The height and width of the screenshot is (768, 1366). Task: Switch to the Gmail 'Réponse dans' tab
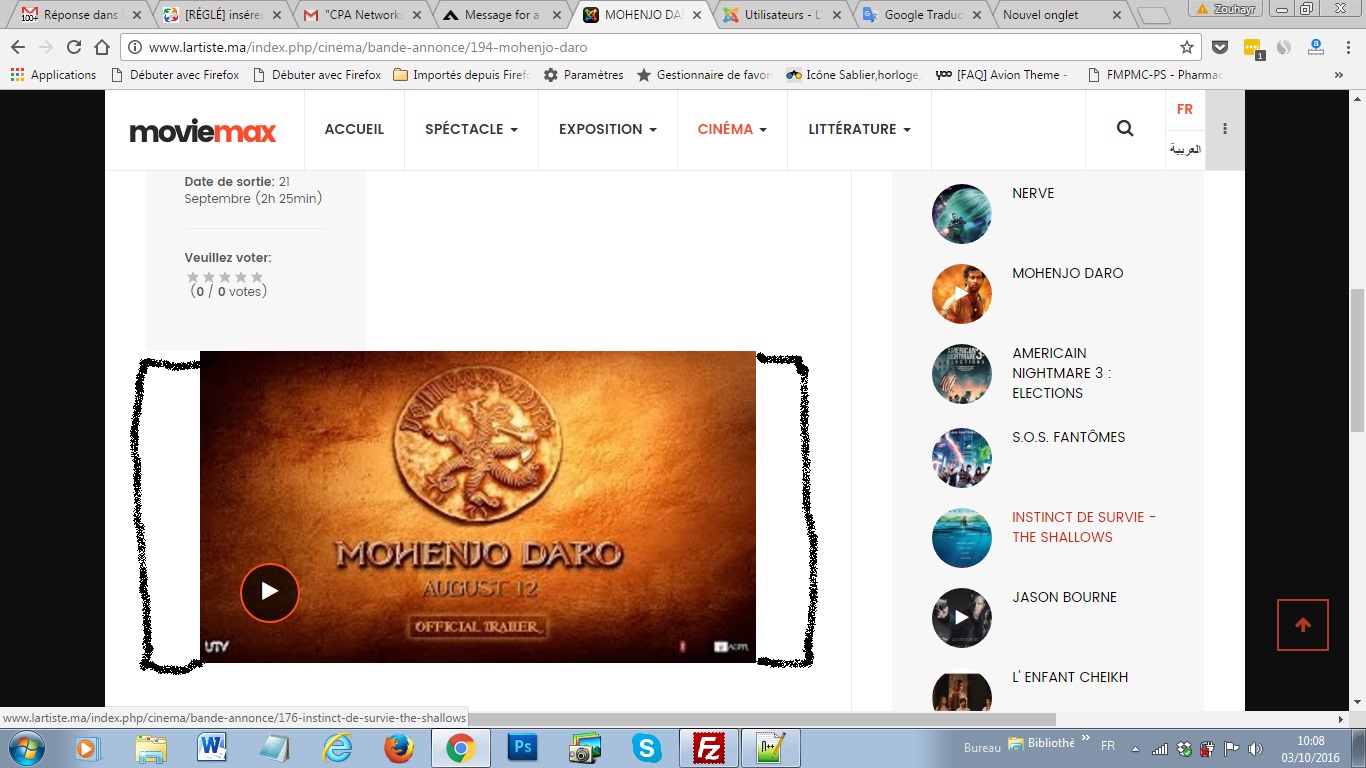pyautogui.click(x=80, y=15)
